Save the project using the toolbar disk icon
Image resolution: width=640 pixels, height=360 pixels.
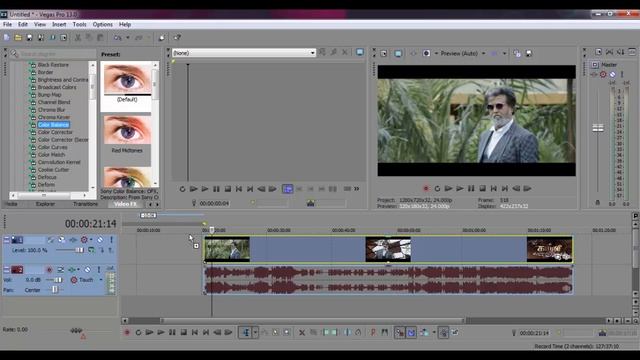click(x=29, y=38)
